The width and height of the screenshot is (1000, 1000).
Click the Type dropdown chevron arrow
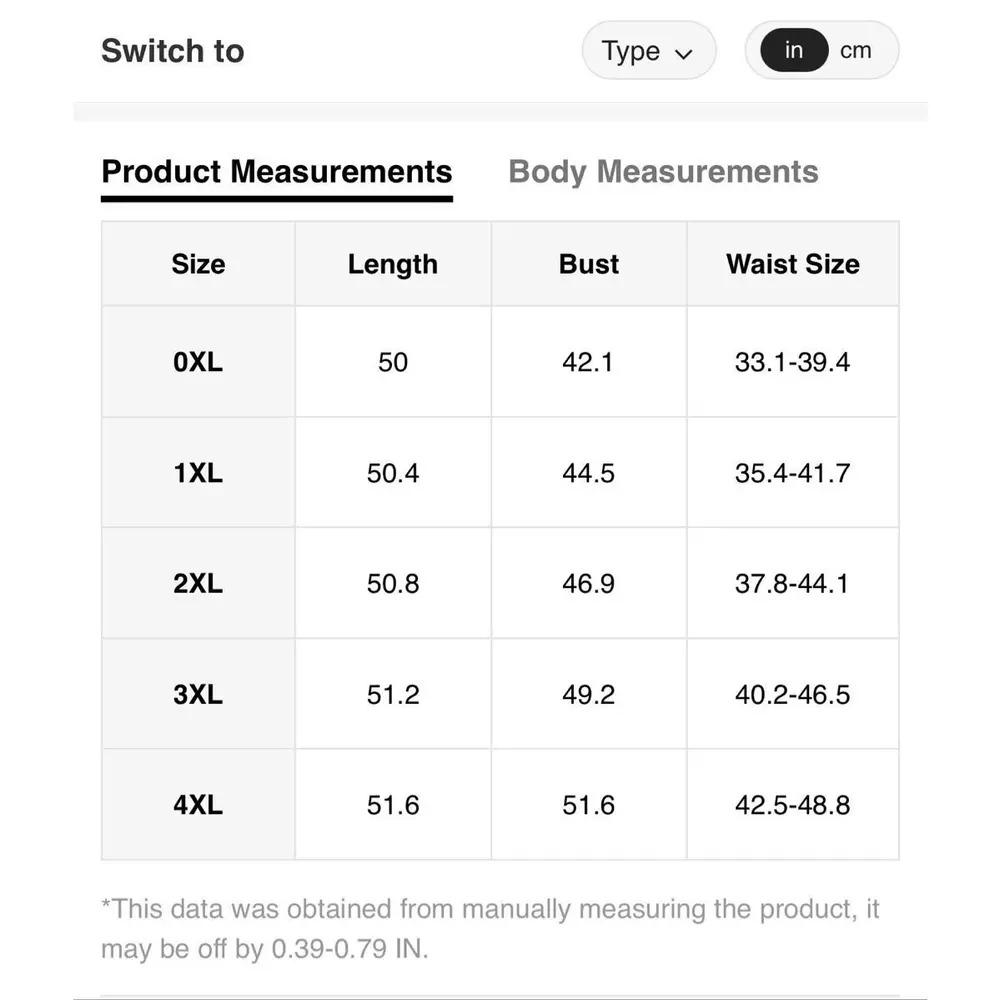click(x=684, y=53)
